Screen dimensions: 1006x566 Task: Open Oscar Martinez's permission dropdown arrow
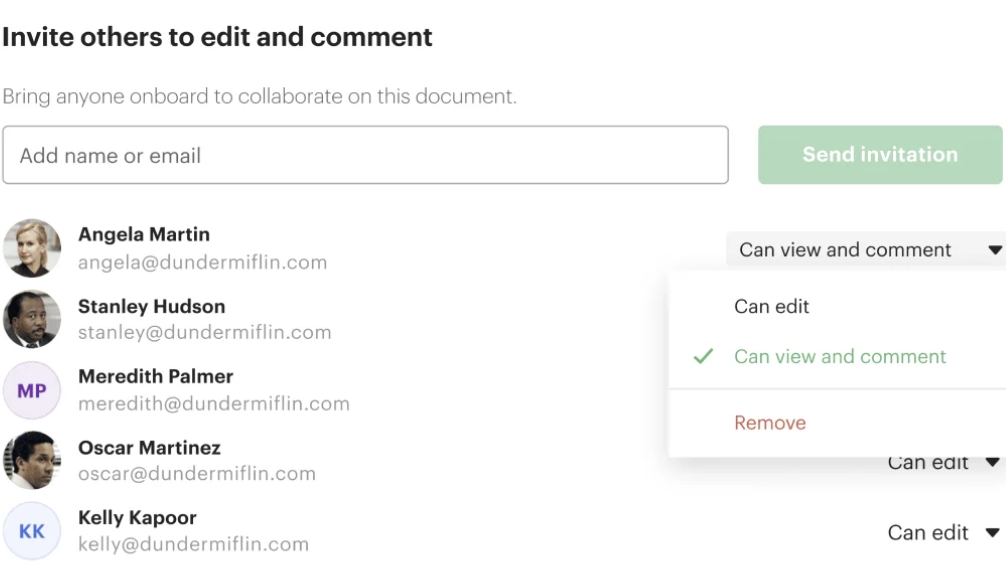click(992, 462)
